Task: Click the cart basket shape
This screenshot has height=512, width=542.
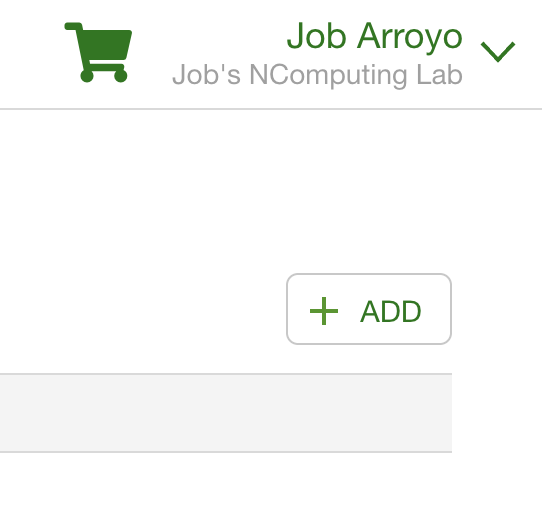Action: pos(104,45)
